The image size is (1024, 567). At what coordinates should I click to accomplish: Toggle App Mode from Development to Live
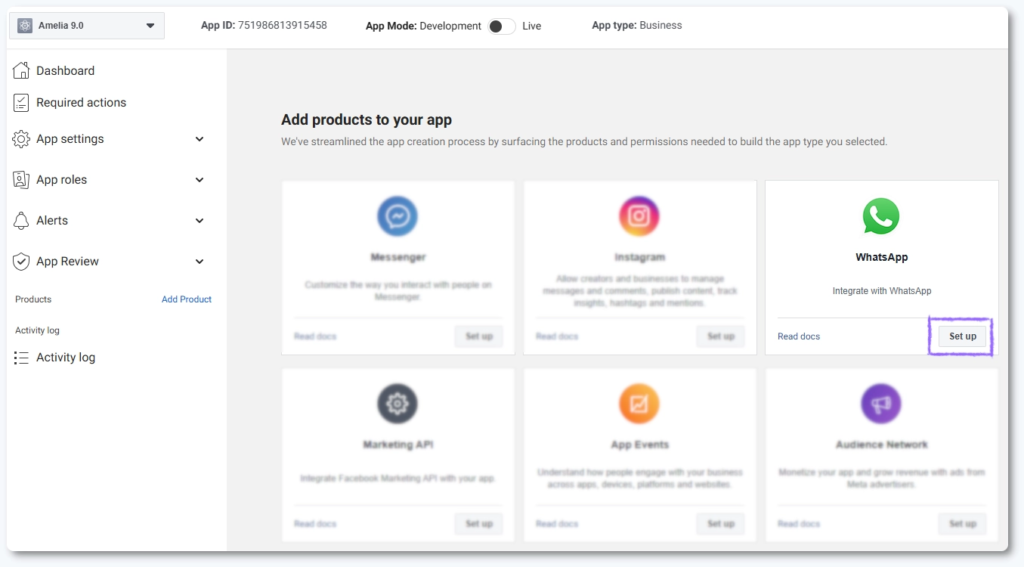click(x=501, y=26)
